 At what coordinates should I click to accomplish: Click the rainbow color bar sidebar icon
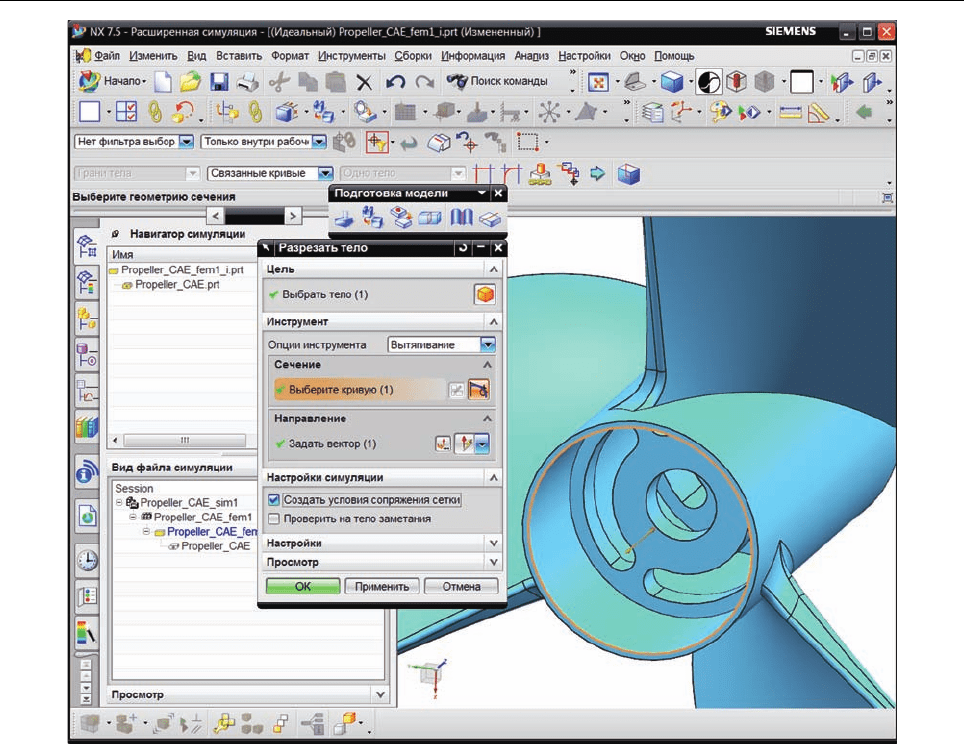[86, 633]
